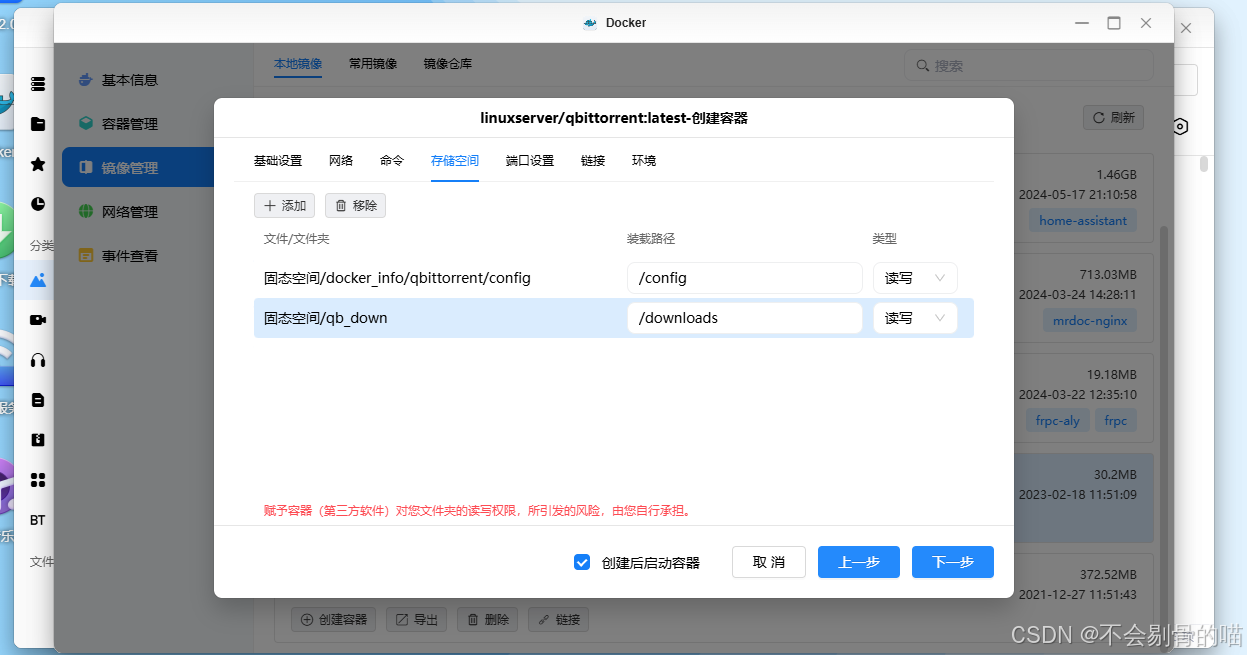Click /config mount path field
This screenshot has height=655, width=1247.
(744, 278)
